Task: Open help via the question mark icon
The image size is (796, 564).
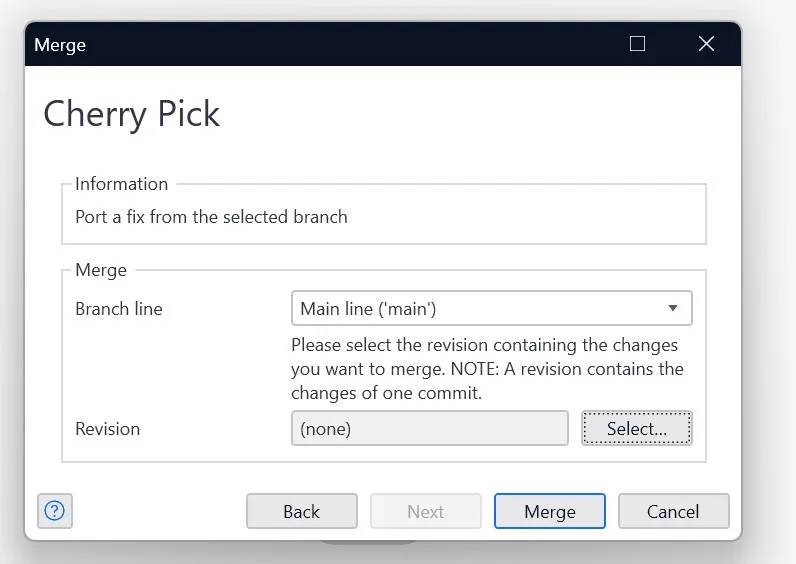Action: pos(55,511)
